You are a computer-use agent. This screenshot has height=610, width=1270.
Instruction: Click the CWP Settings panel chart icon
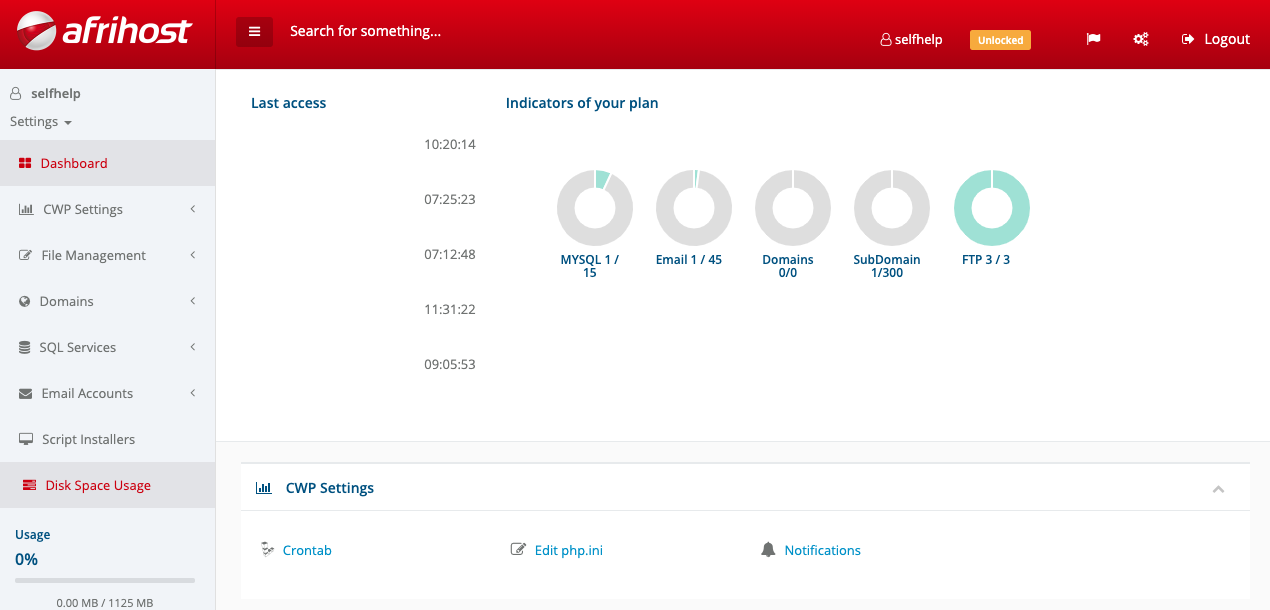click(x=263, y=488)
